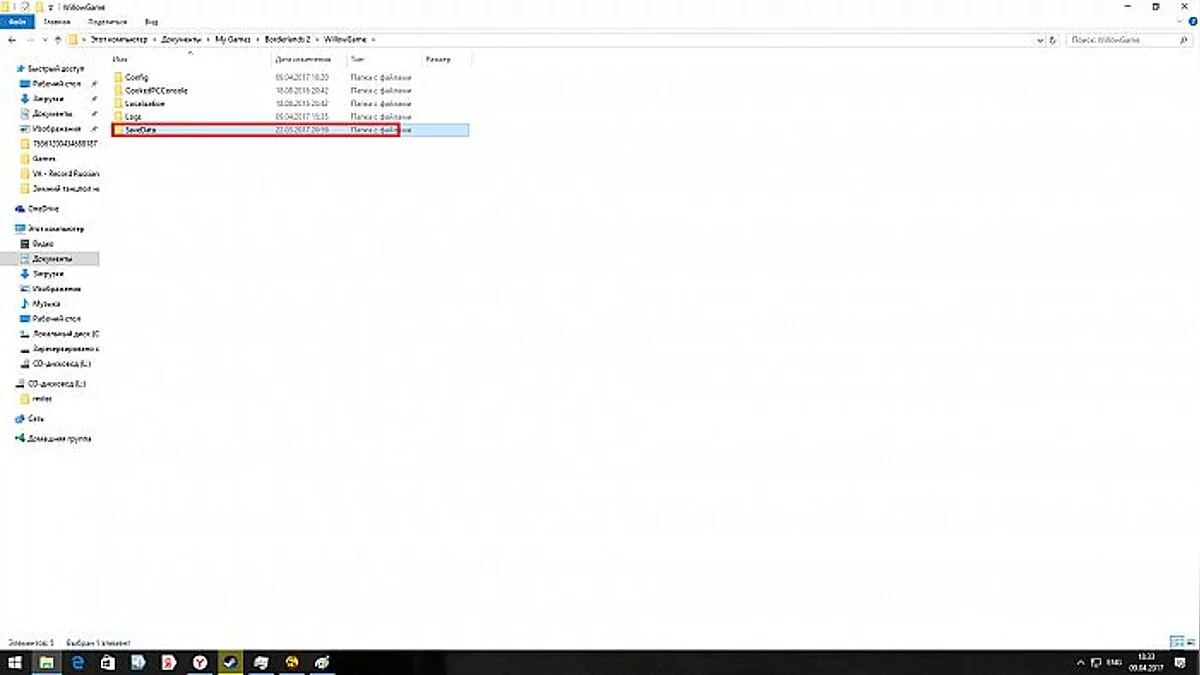Open 'VA - Record Russian' sidebar folder

pyautogui.click(x=60, y=173)
